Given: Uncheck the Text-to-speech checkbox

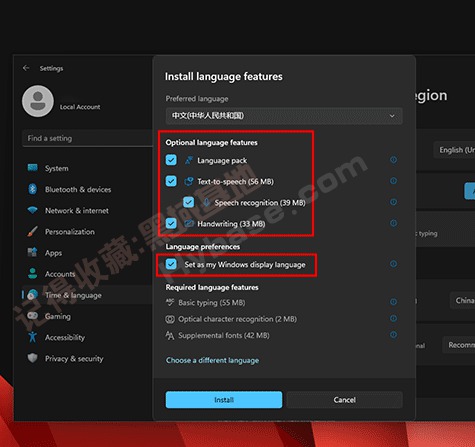Looking at the screenshot, I should click(x=171, y=181).
